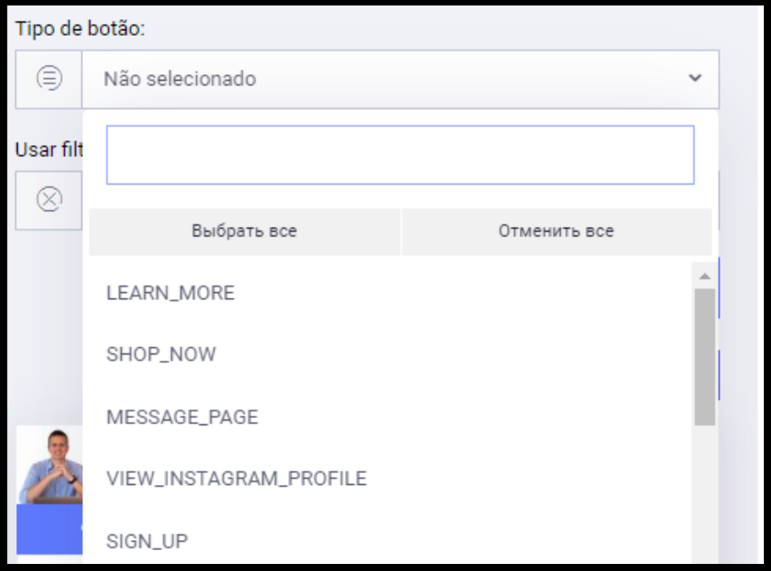Select the LEARN_MORE option
Screen dimensions: 771x571
(x=386, y=293)
